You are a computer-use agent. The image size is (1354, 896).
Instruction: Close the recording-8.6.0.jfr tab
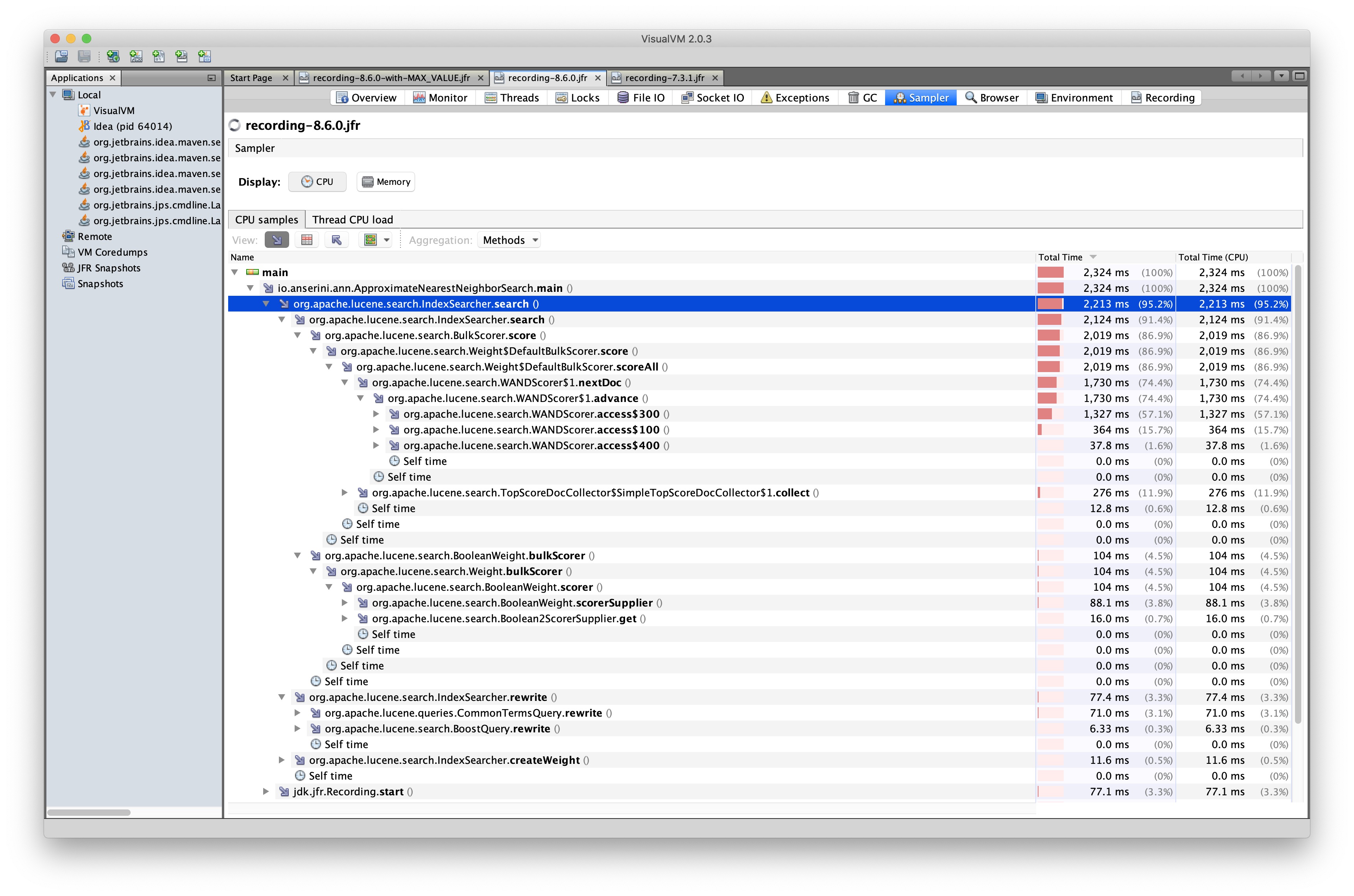tap(598, 78)
